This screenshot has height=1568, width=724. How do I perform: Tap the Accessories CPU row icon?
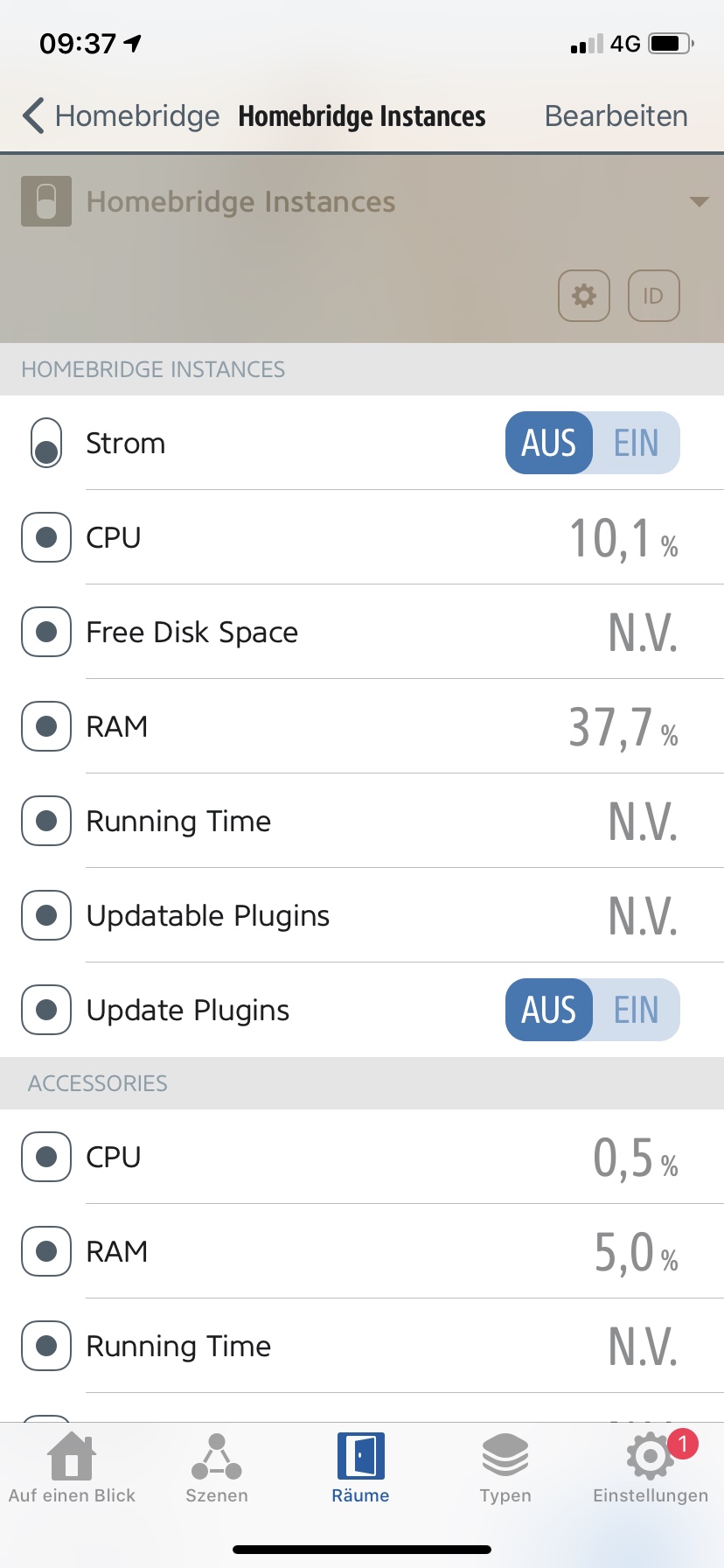click(46, 1157)
